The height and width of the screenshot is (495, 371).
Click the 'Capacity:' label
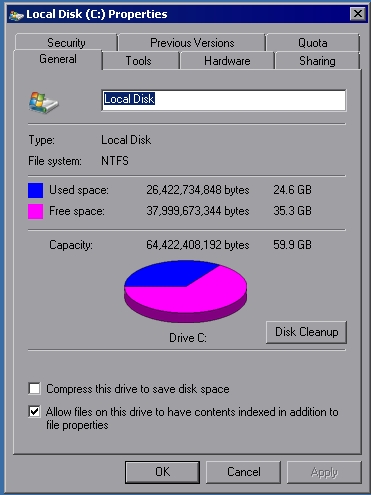71,245
